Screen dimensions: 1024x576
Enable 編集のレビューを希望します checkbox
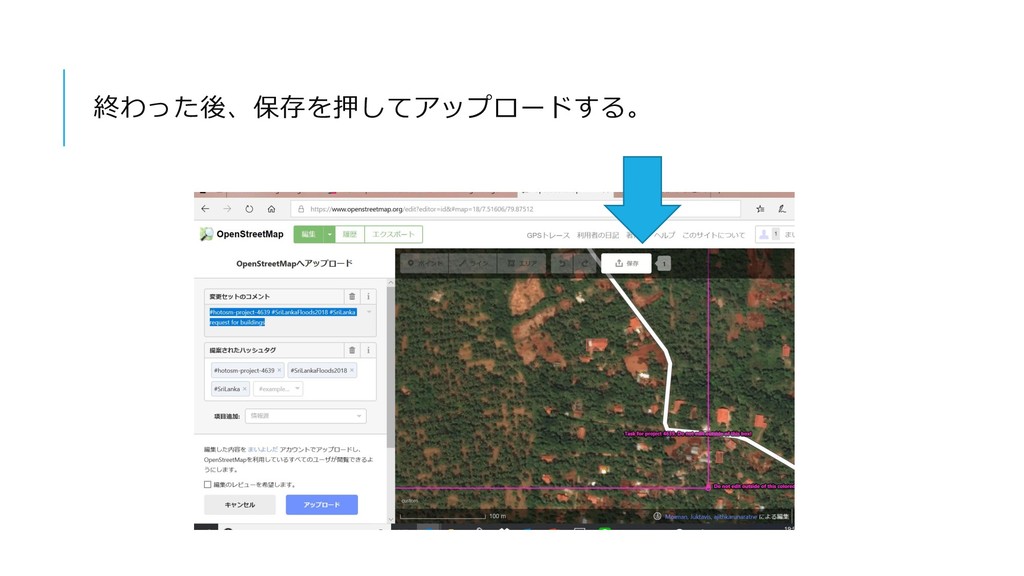pyautogui.click(x=208, y=485)
